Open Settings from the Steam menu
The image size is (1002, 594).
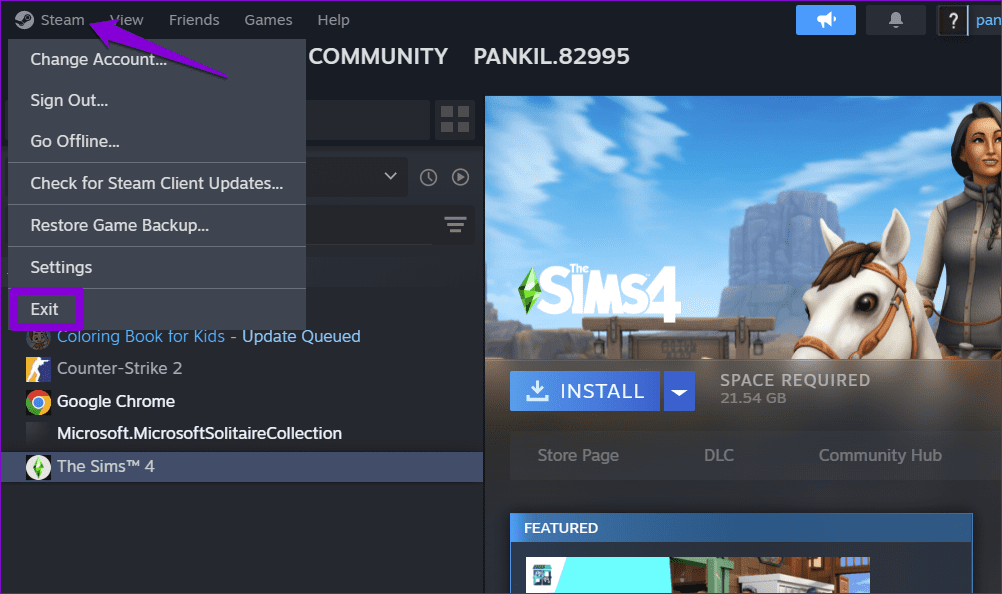157,267
